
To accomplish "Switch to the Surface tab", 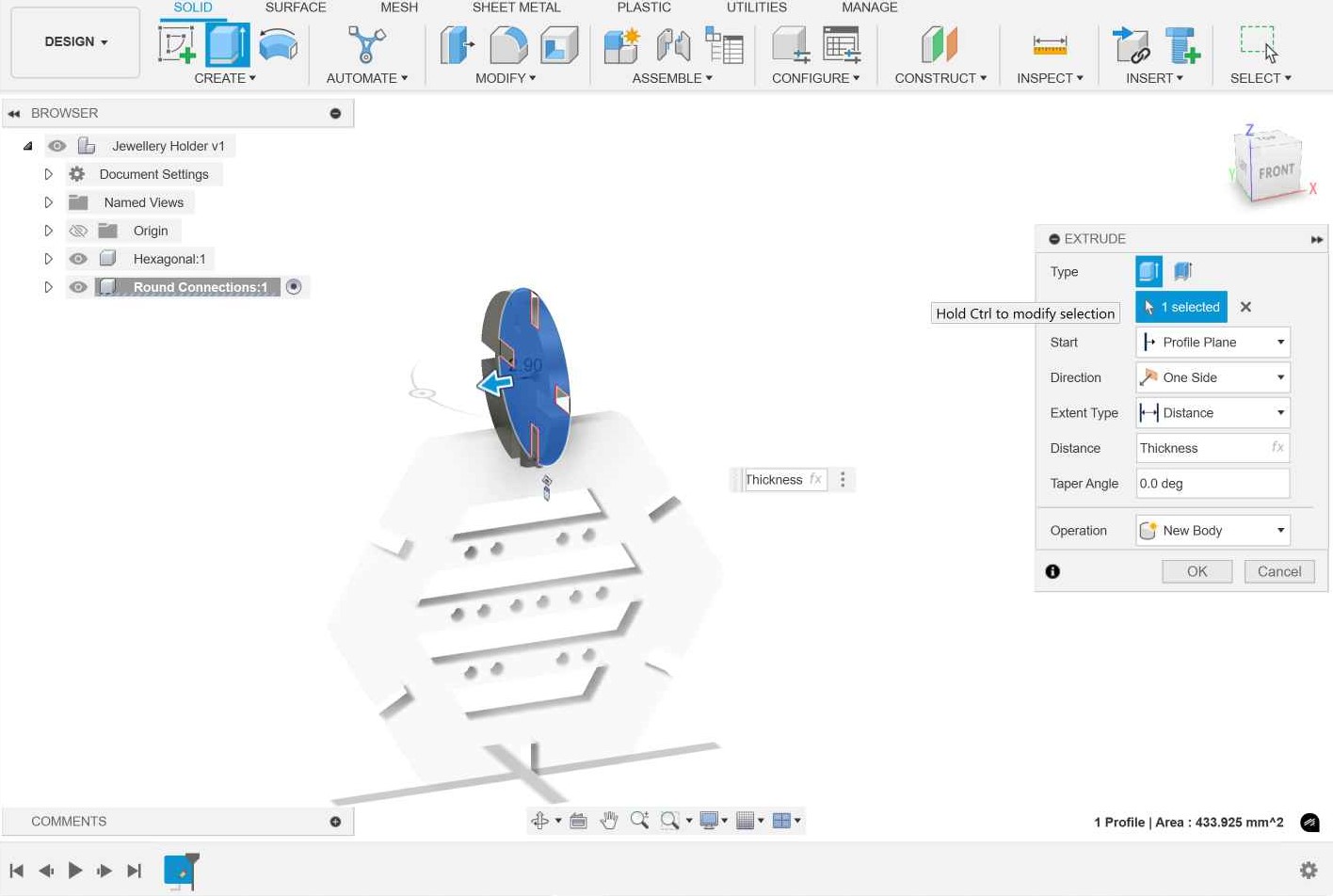I will click(296, 8).
